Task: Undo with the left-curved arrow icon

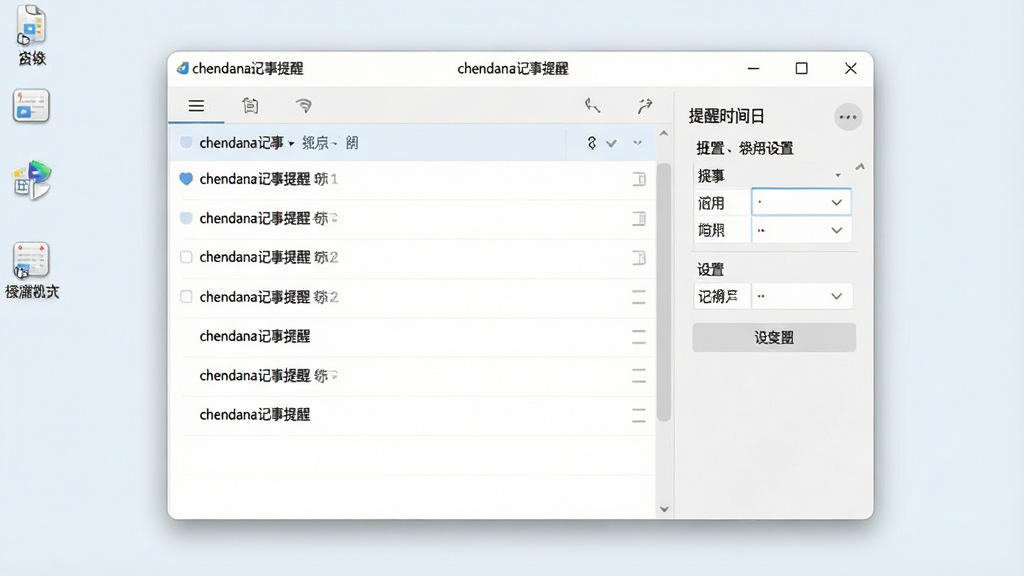Action: click(592, 106)
